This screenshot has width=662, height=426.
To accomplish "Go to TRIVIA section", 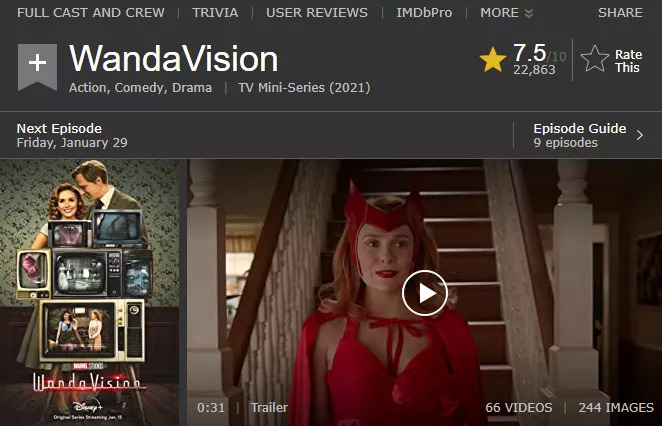I will 215,13.
